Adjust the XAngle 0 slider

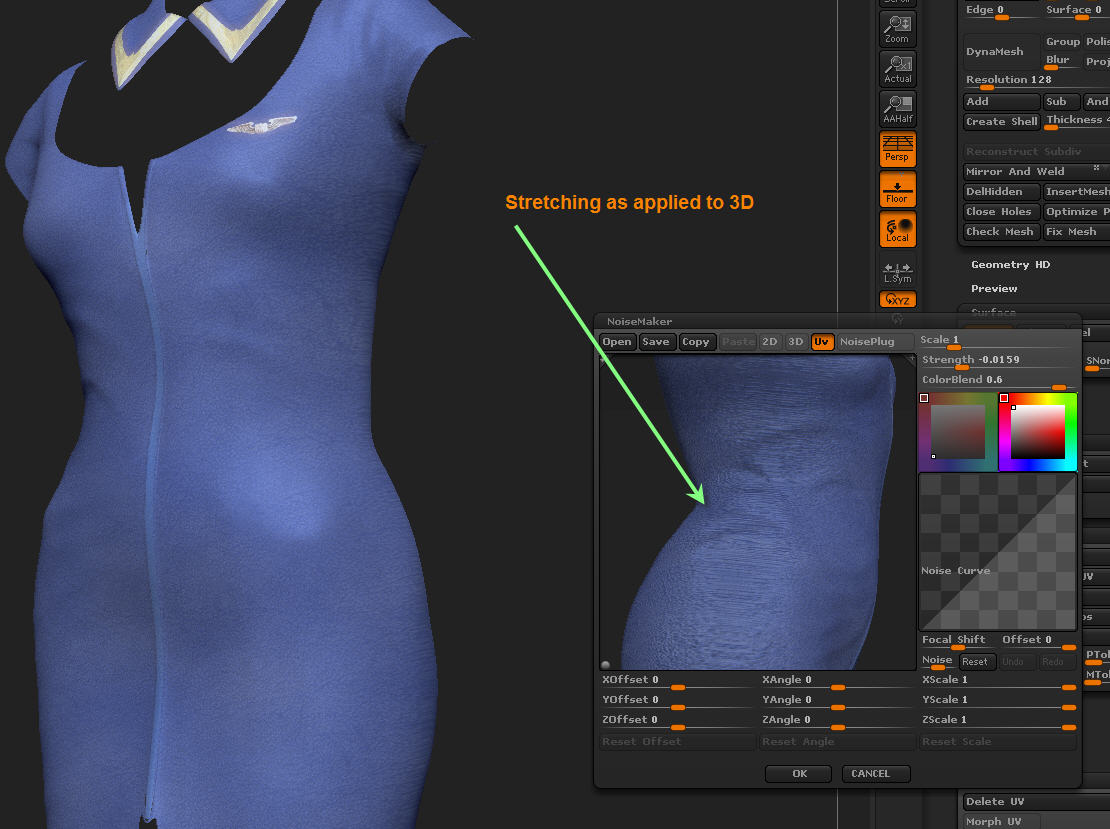(837, 681)
